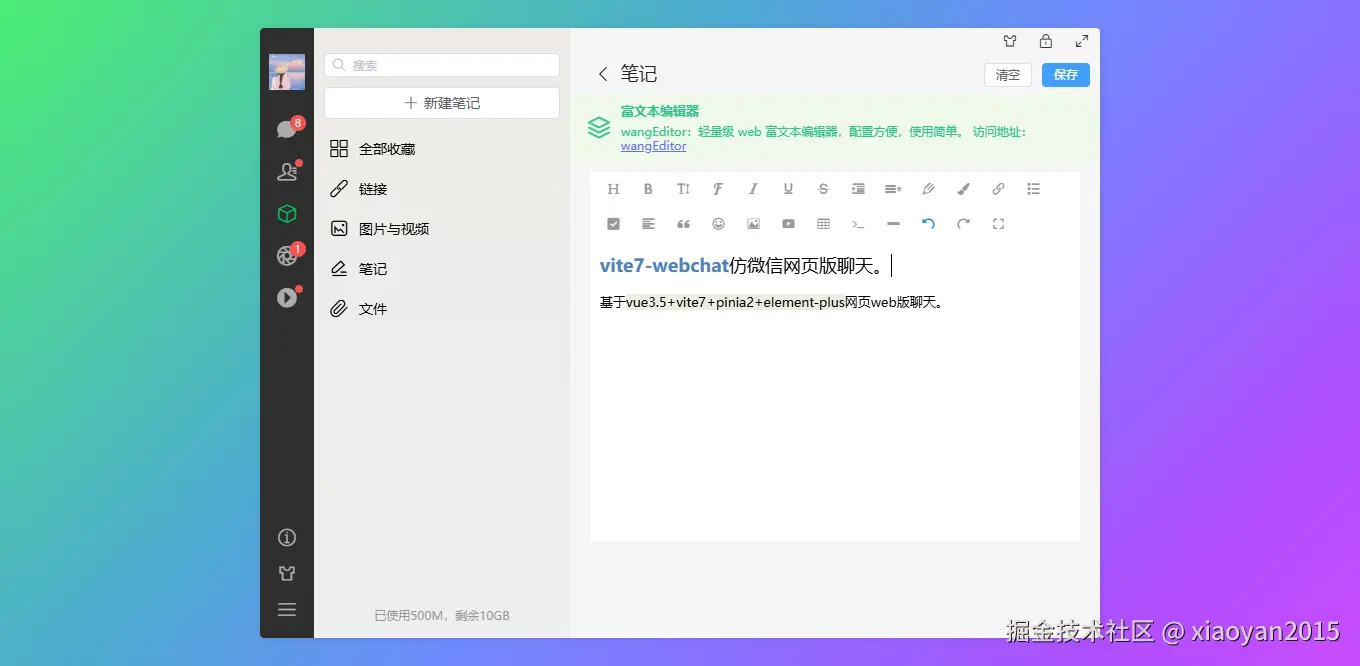Open the line-height dropdown
Screen dimensions: 1360x666
tap(893, 188)
